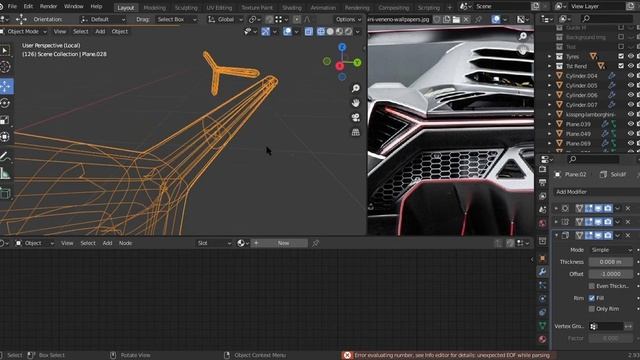This screenshot has width=640, height=360.
Task: Unlink the image with X button in image editor
Action: [466, 19]
